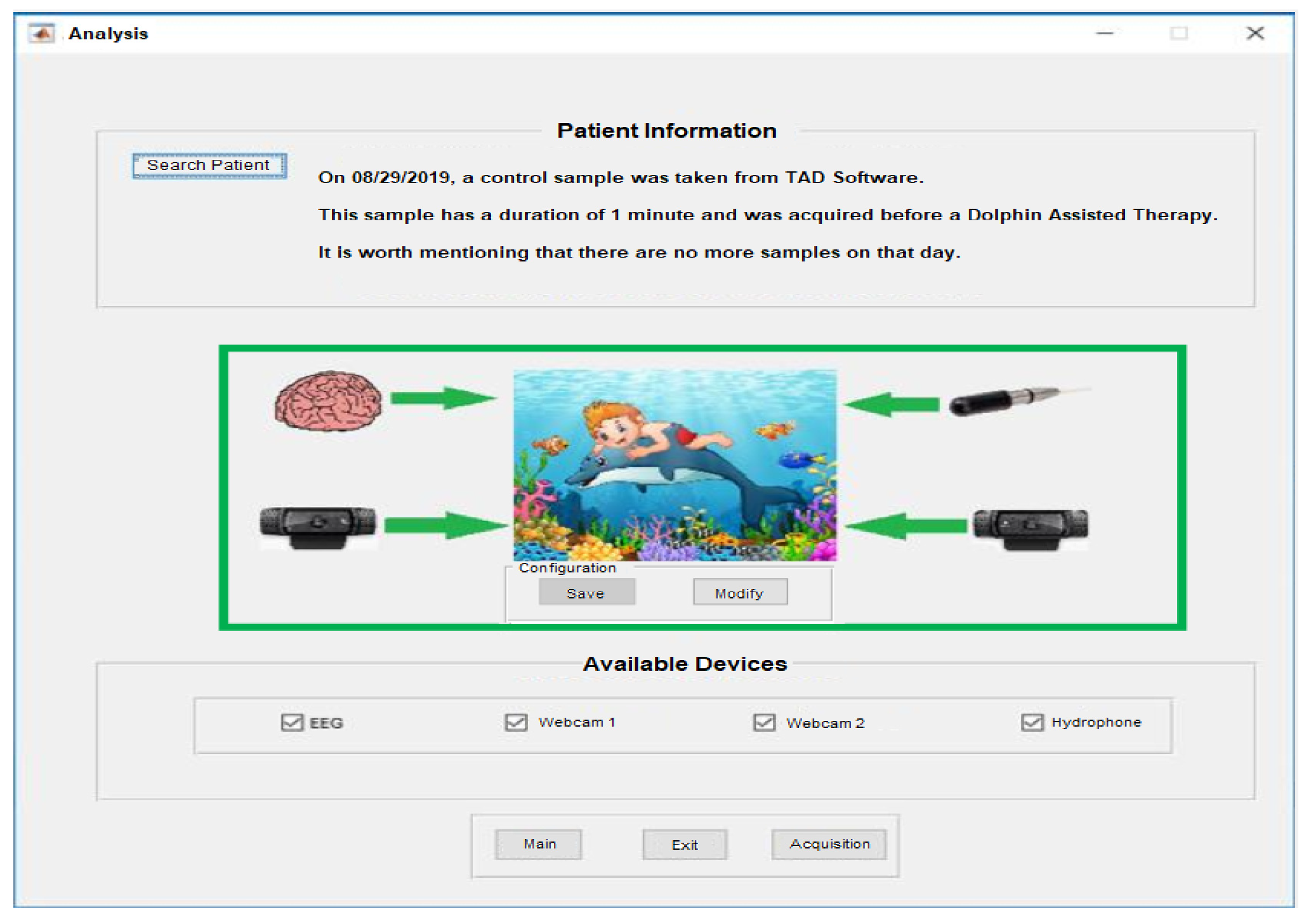This screenshot has height=924, width=1311.
Task: Click the dolphin therapy illustration
Action: point(675,465)
